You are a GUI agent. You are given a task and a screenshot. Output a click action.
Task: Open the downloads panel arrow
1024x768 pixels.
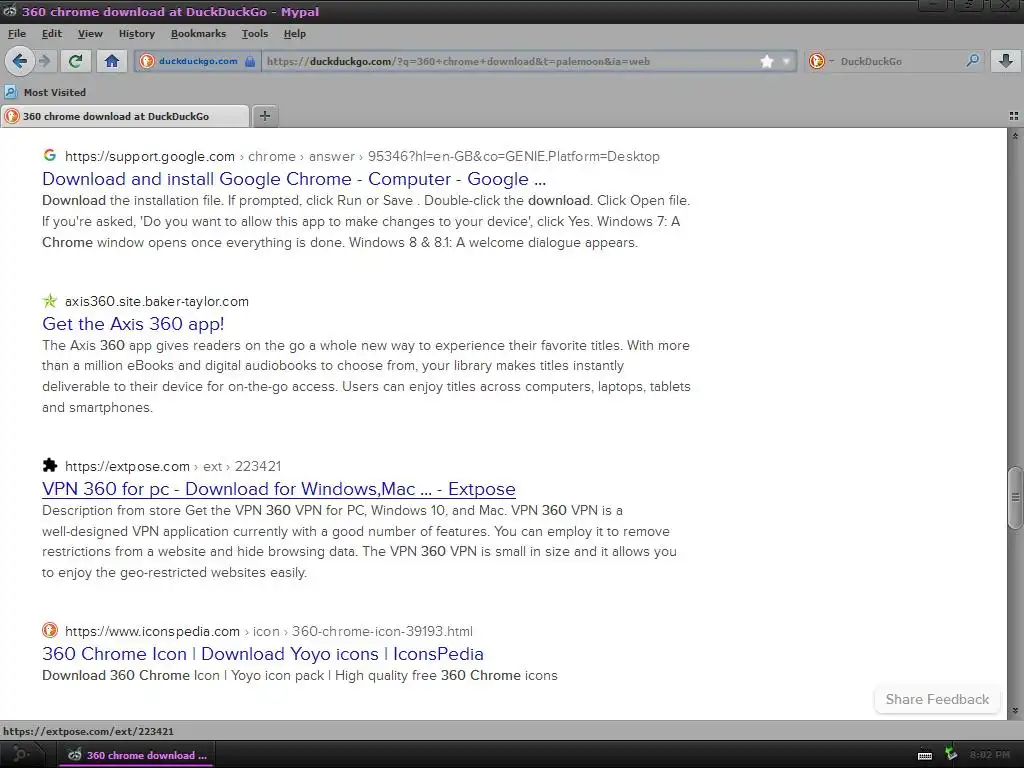(1006, 61)
